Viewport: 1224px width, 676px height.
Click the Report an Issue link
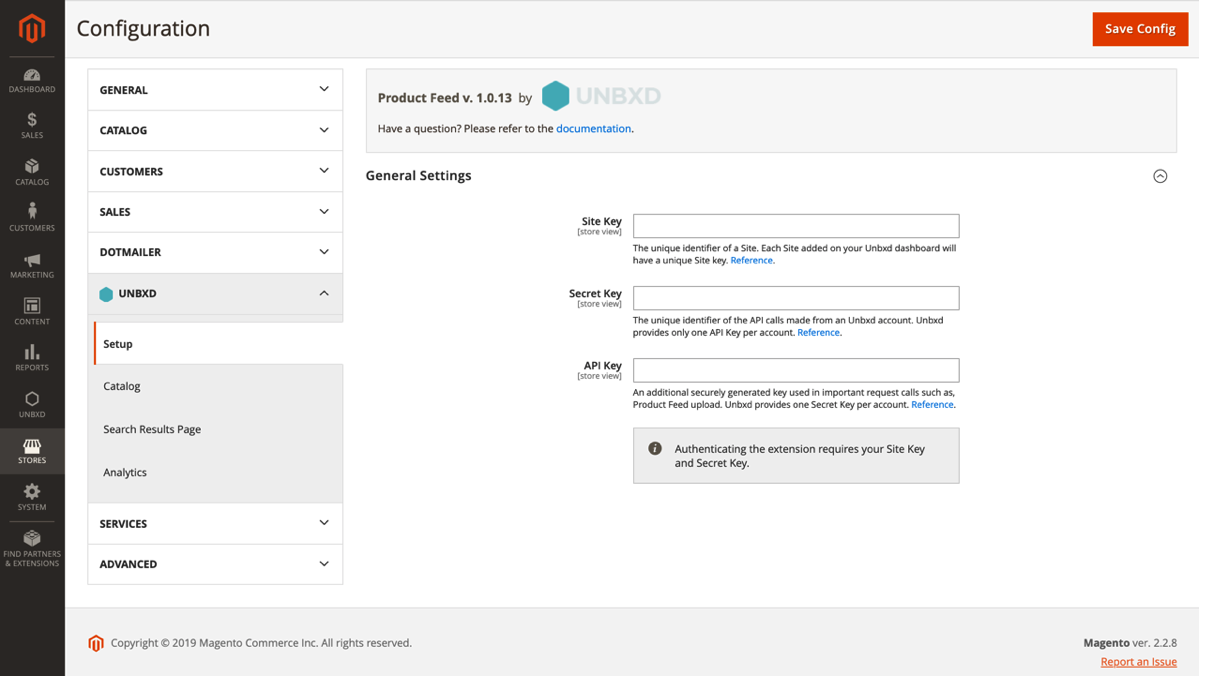[x=1138, y=662]
